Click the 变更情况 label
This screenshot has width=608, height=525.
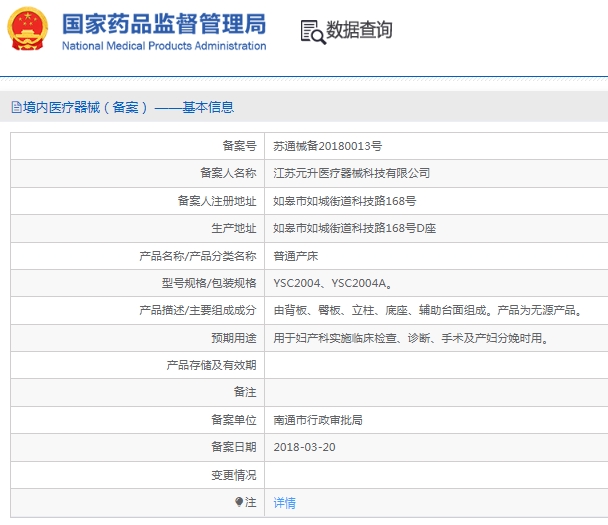234,475
